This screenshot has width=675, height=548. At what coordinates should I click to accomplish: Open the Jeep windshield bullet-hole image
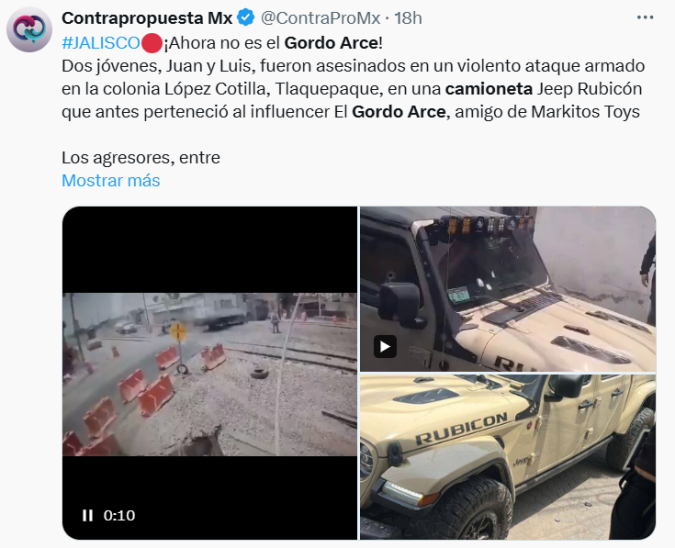coord(508,289)
